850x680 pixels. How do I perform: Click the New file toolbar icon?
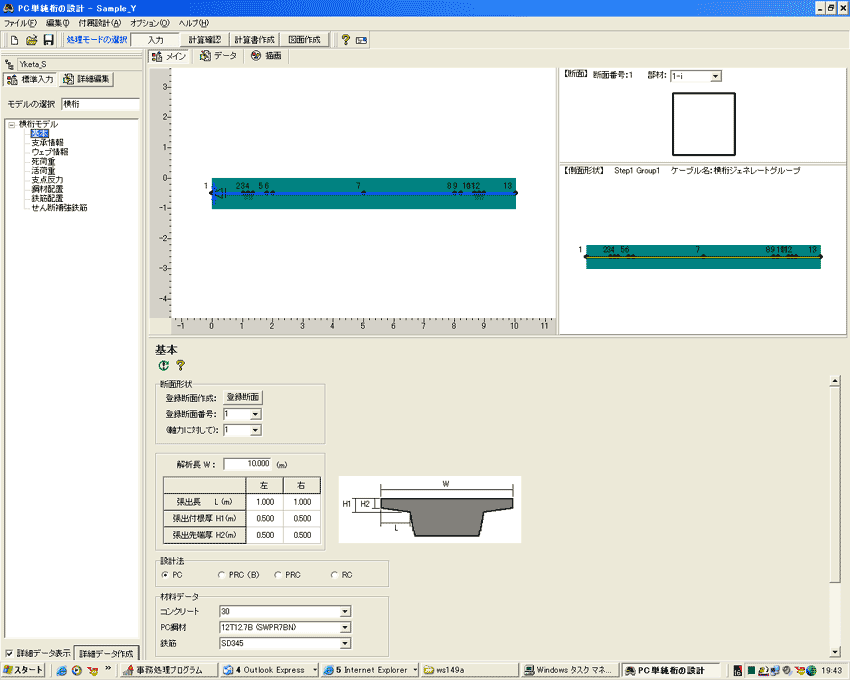click(15, 40)
